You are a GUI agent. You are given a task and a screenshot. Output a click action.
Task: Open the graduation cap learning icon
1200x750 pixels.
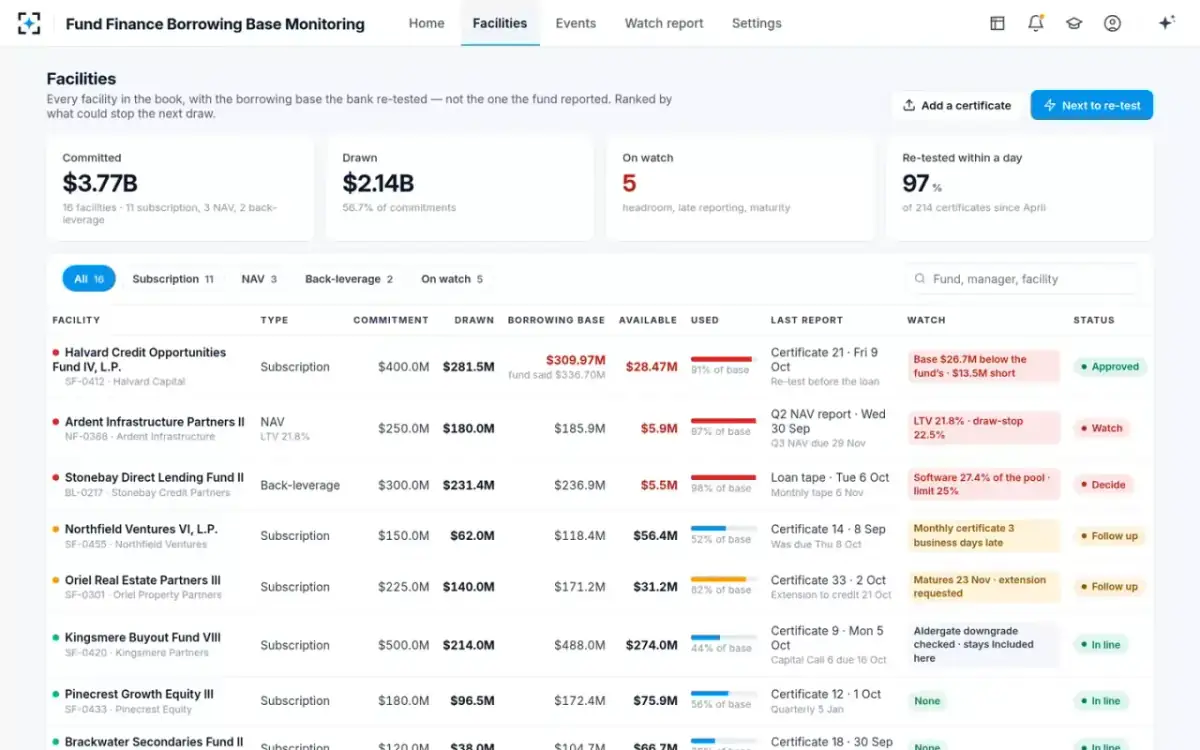tap(1074, 23)
